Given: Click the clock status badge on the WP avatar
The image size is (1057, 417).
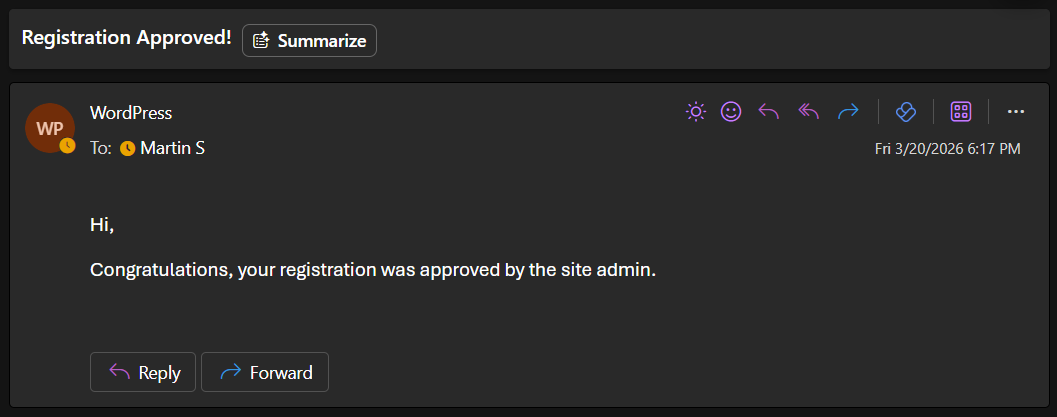Looking at the screenshot, I should pos(67,145).
